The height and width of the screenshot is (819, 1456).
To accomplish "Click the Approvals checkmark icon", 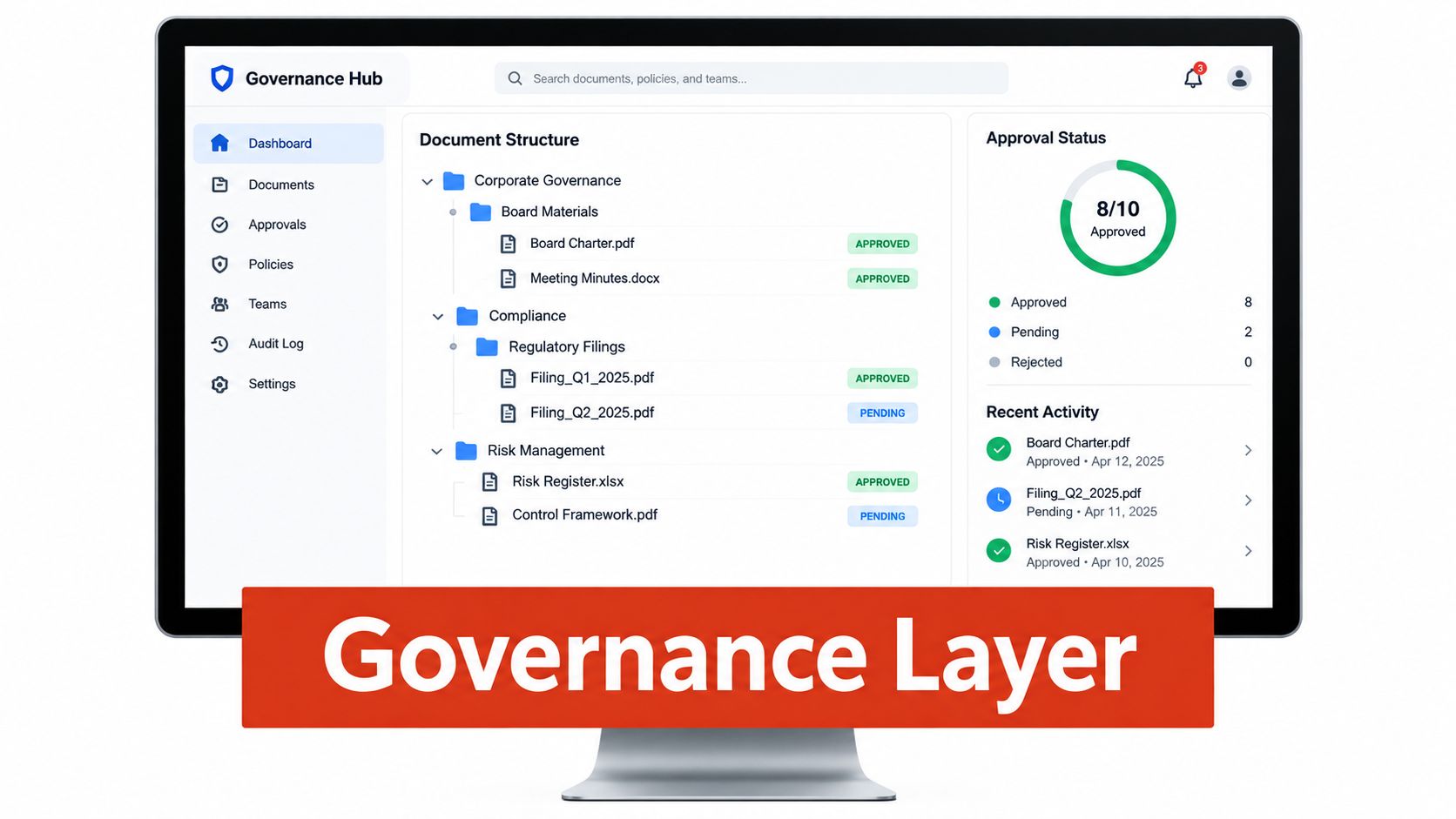I will pyautogui.click(x=219, y=225).
